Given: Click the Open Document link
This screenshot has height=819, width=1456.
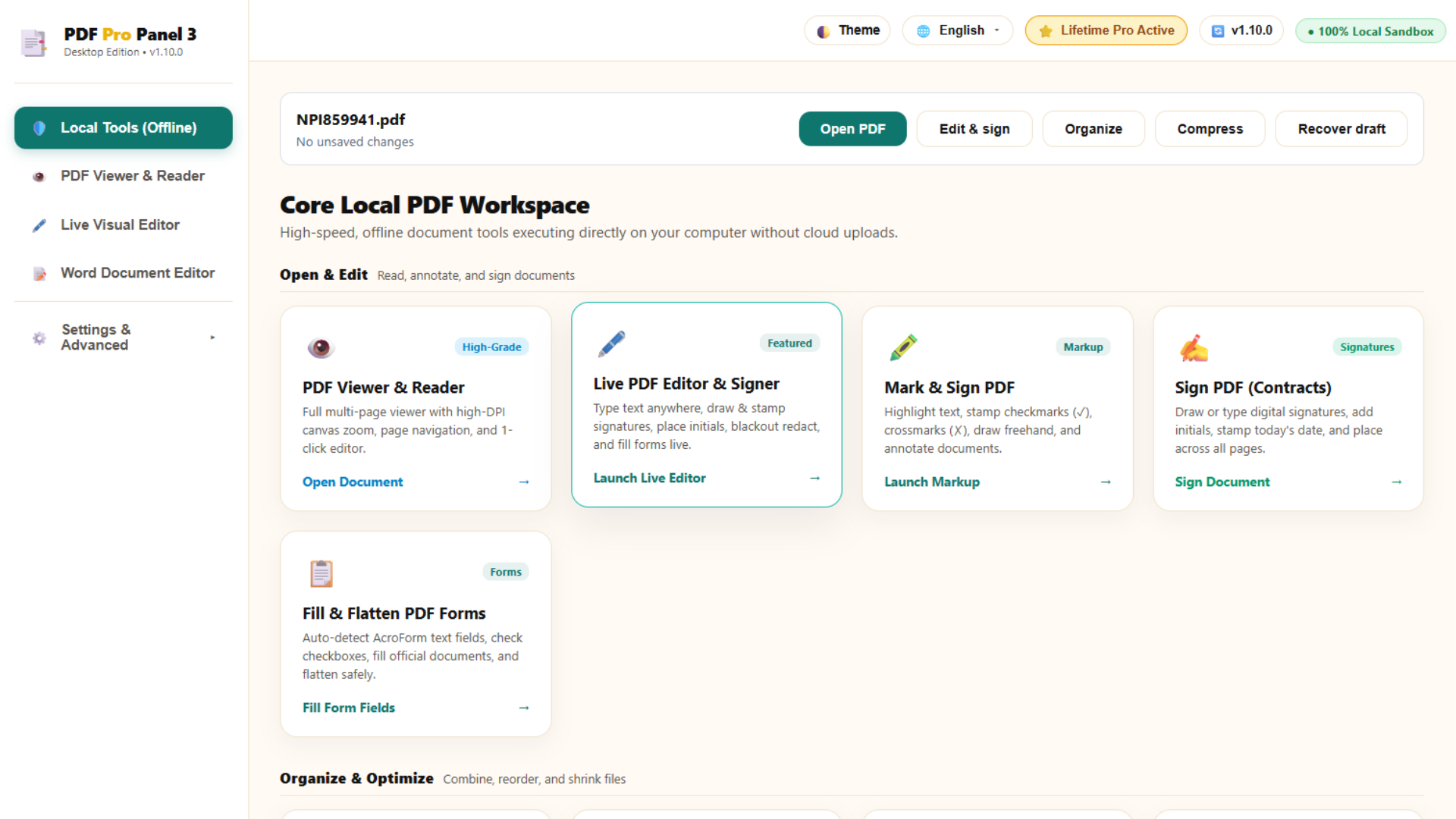Looking at the screenshot, I should pos(353,482).
